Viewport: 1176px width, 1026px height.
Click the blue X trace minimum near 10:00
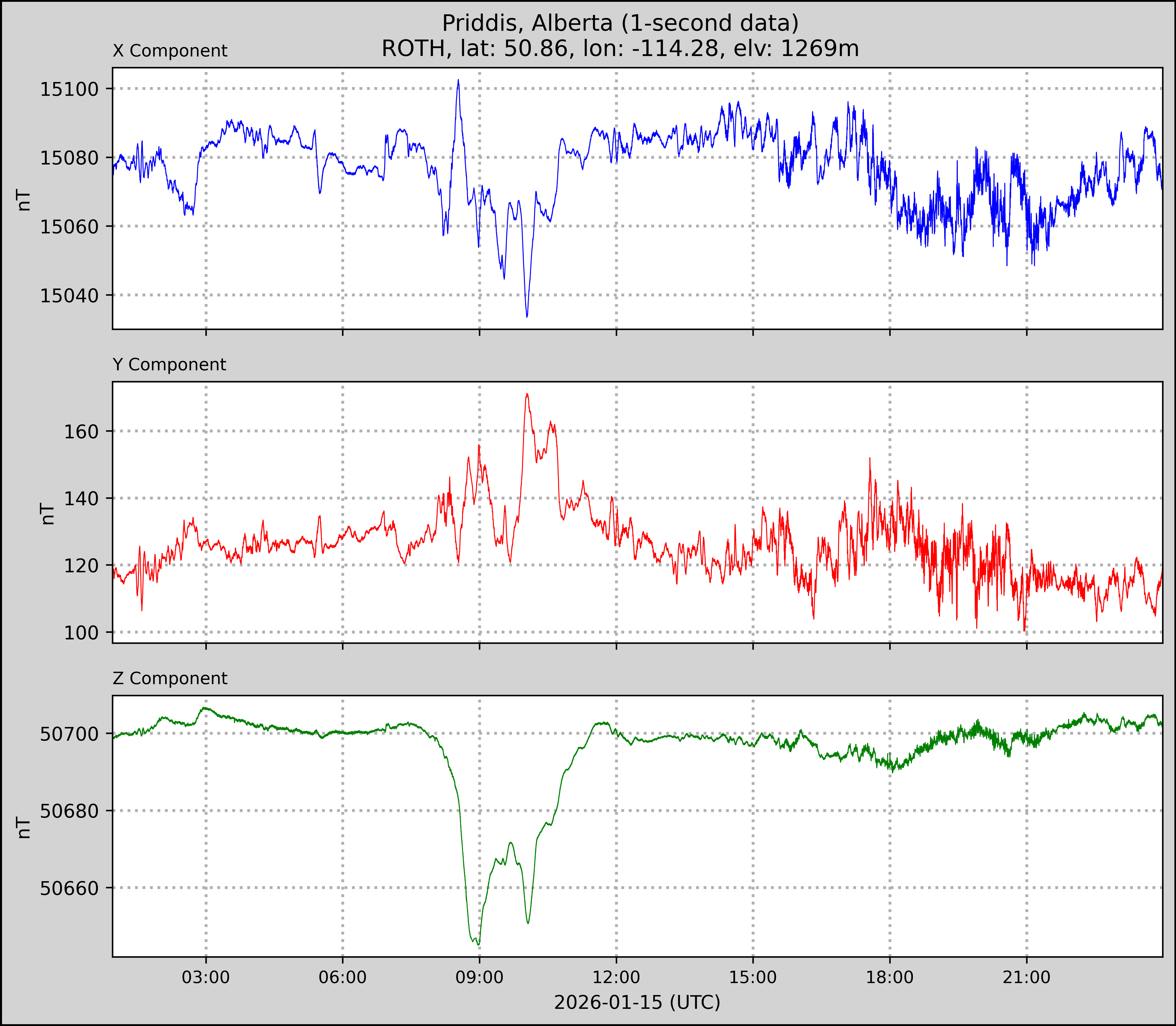point(527,316)
